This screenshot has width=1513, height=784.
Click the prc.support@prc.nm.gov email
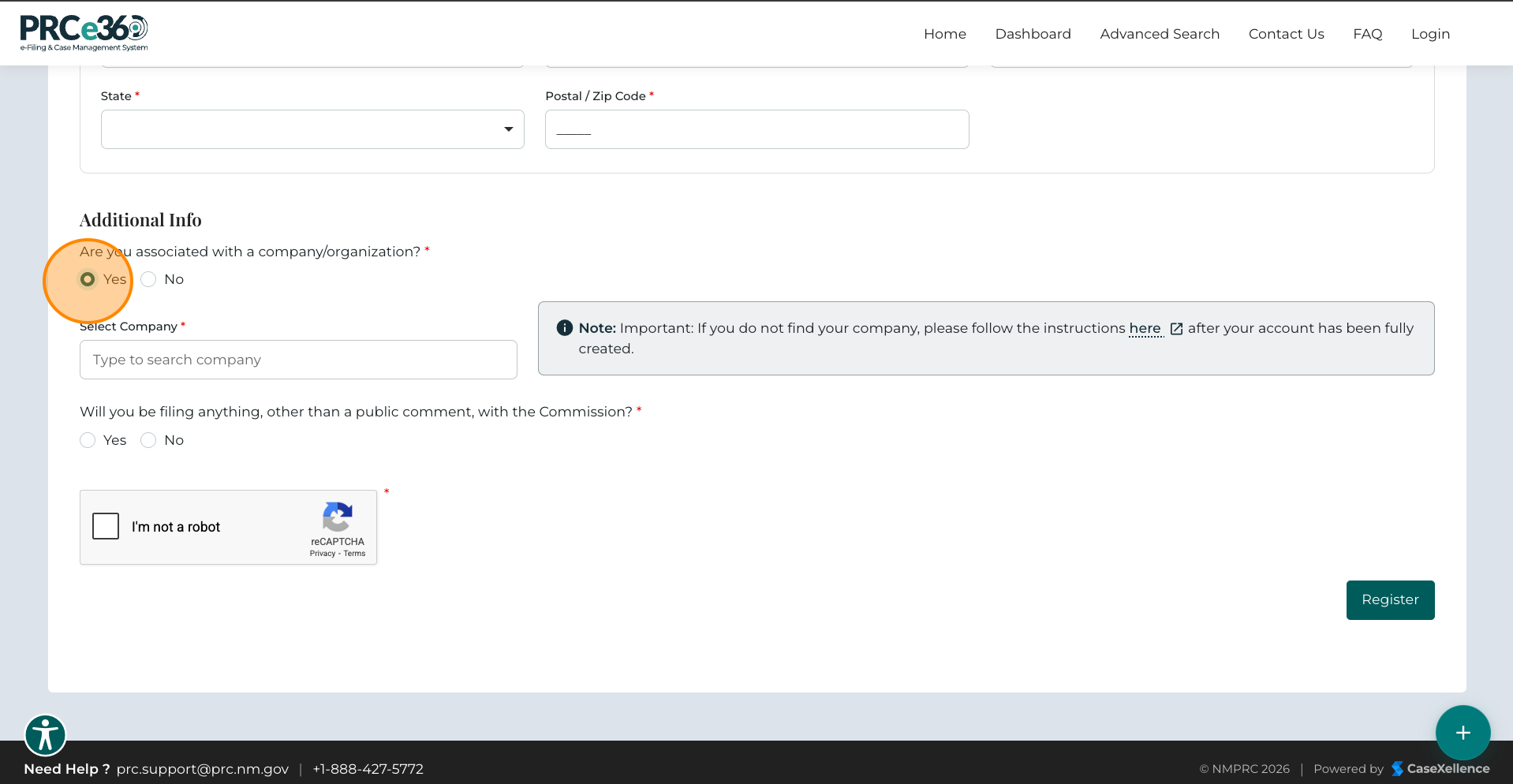pos(203,769)
